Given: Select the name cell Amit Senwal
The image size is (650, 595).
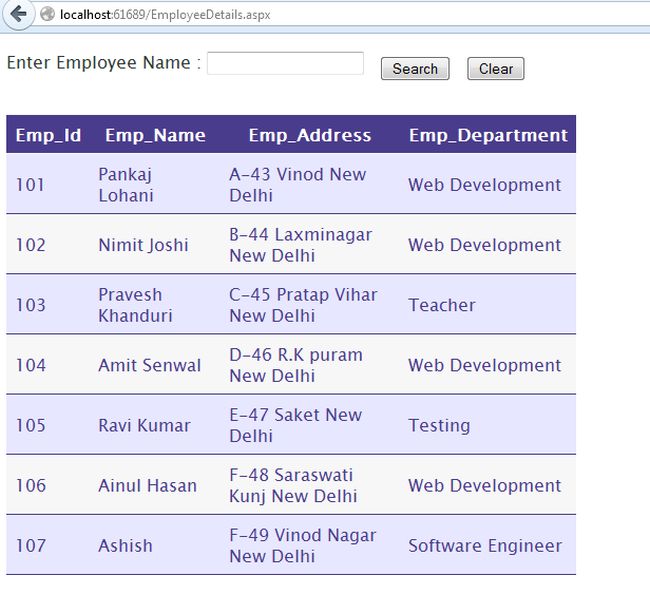Looking at the screenshot, I should (150, 365).
